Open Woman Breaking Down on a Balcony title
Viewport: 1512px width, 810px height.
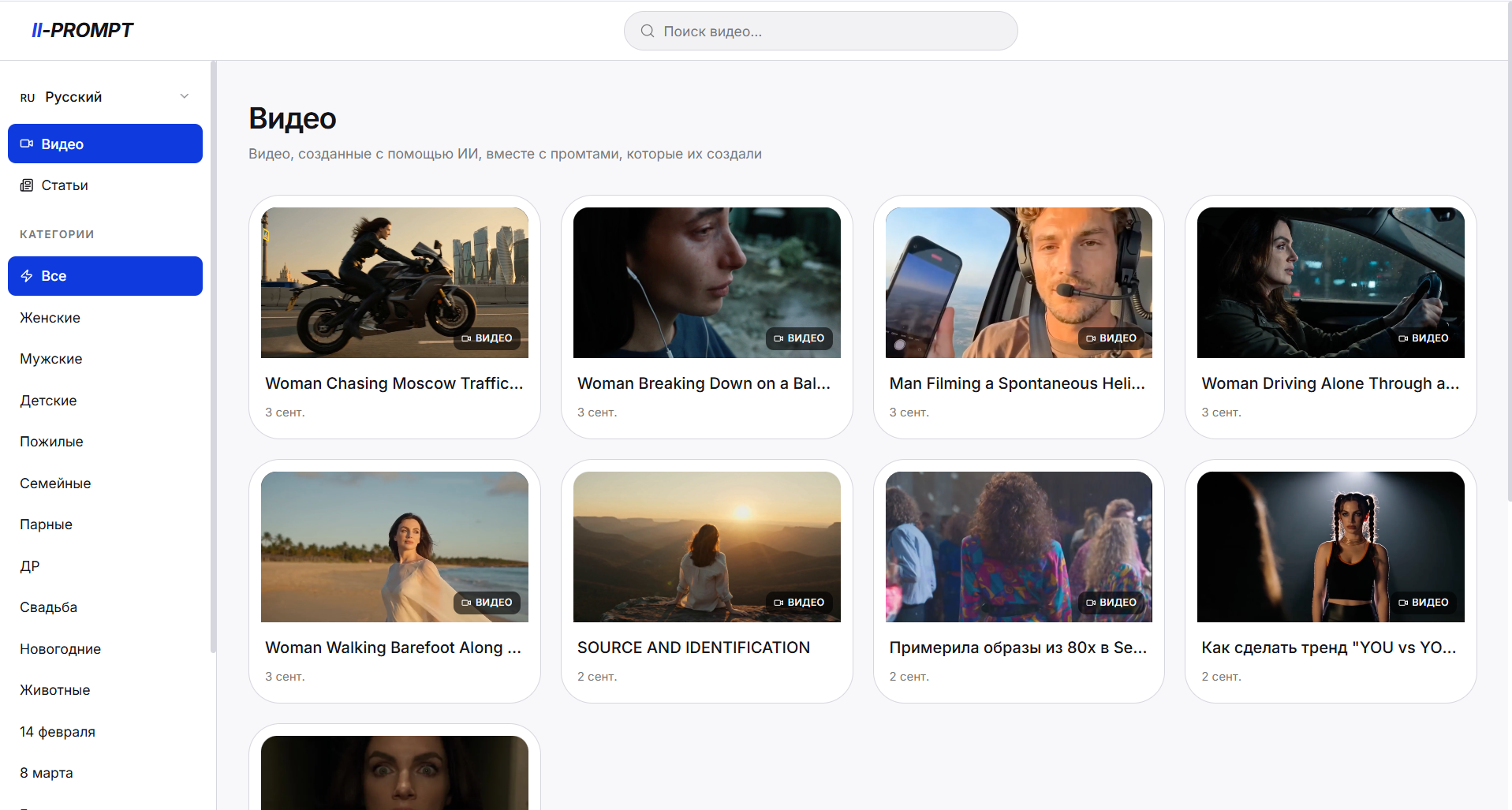tap(704, 383)
